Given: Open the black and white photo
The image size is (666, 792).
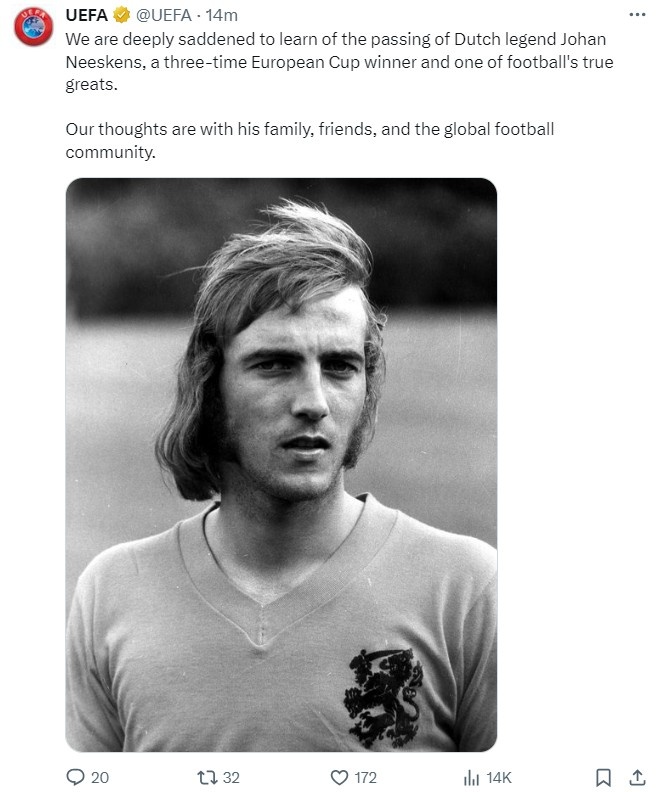Looking at the screenshot, I should point(281,465).
